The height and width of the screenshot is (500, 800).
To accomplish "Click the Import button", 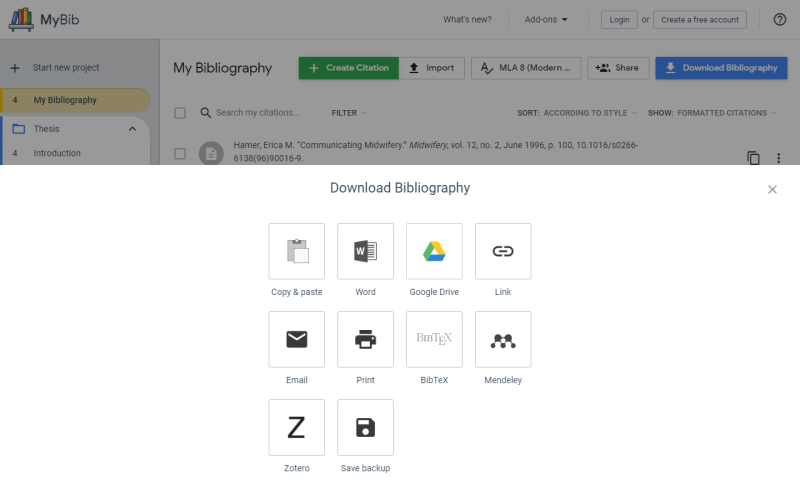I will pos(432,68).
